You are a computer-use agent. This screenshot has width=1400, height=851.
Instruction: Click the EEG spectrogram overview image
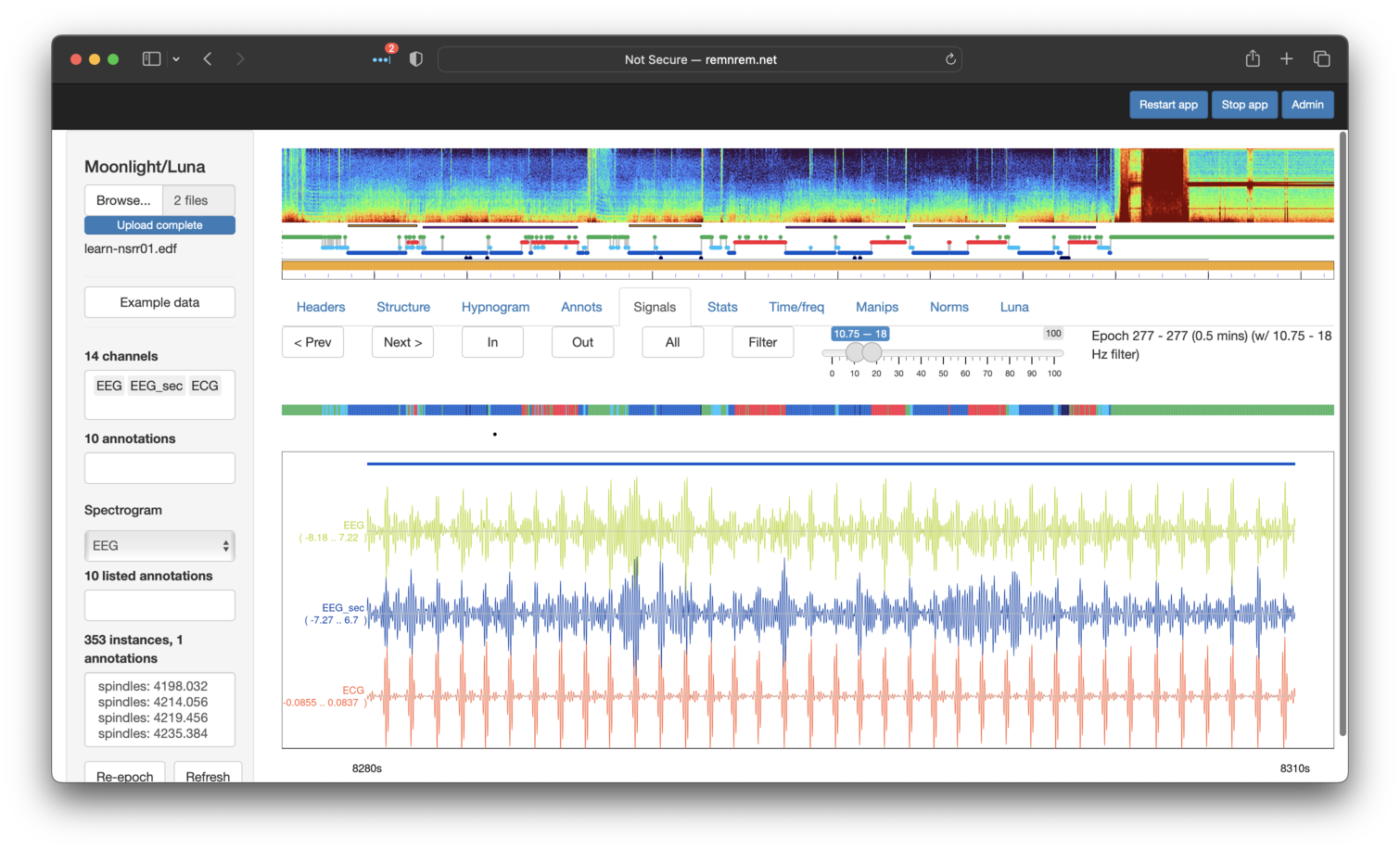[x=807, y=185]
